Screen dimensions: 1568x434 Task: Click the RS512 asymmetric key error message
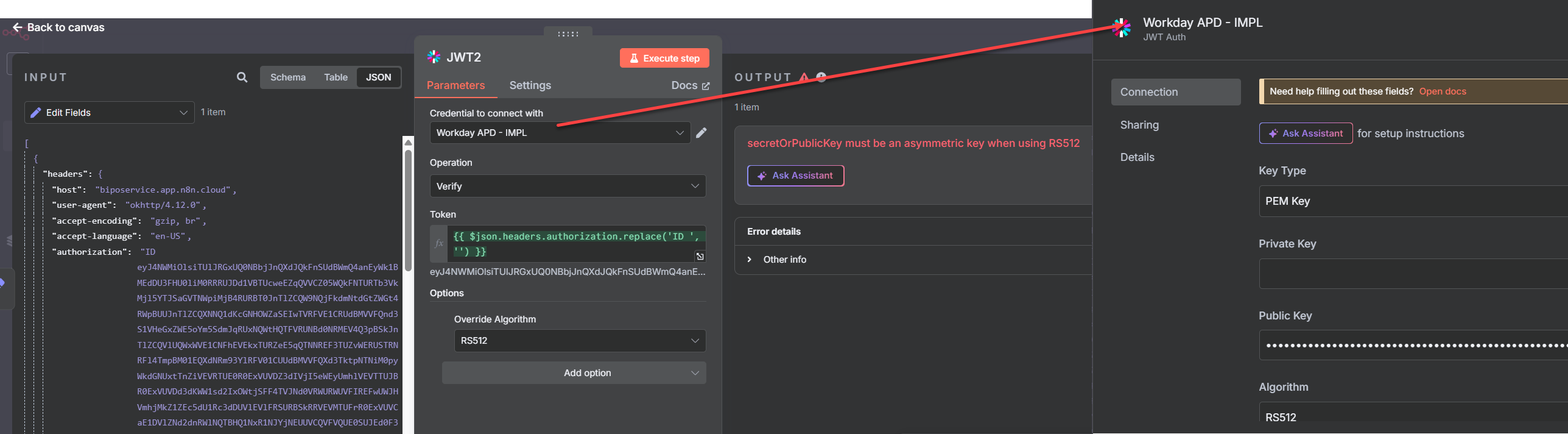(913, 143)
